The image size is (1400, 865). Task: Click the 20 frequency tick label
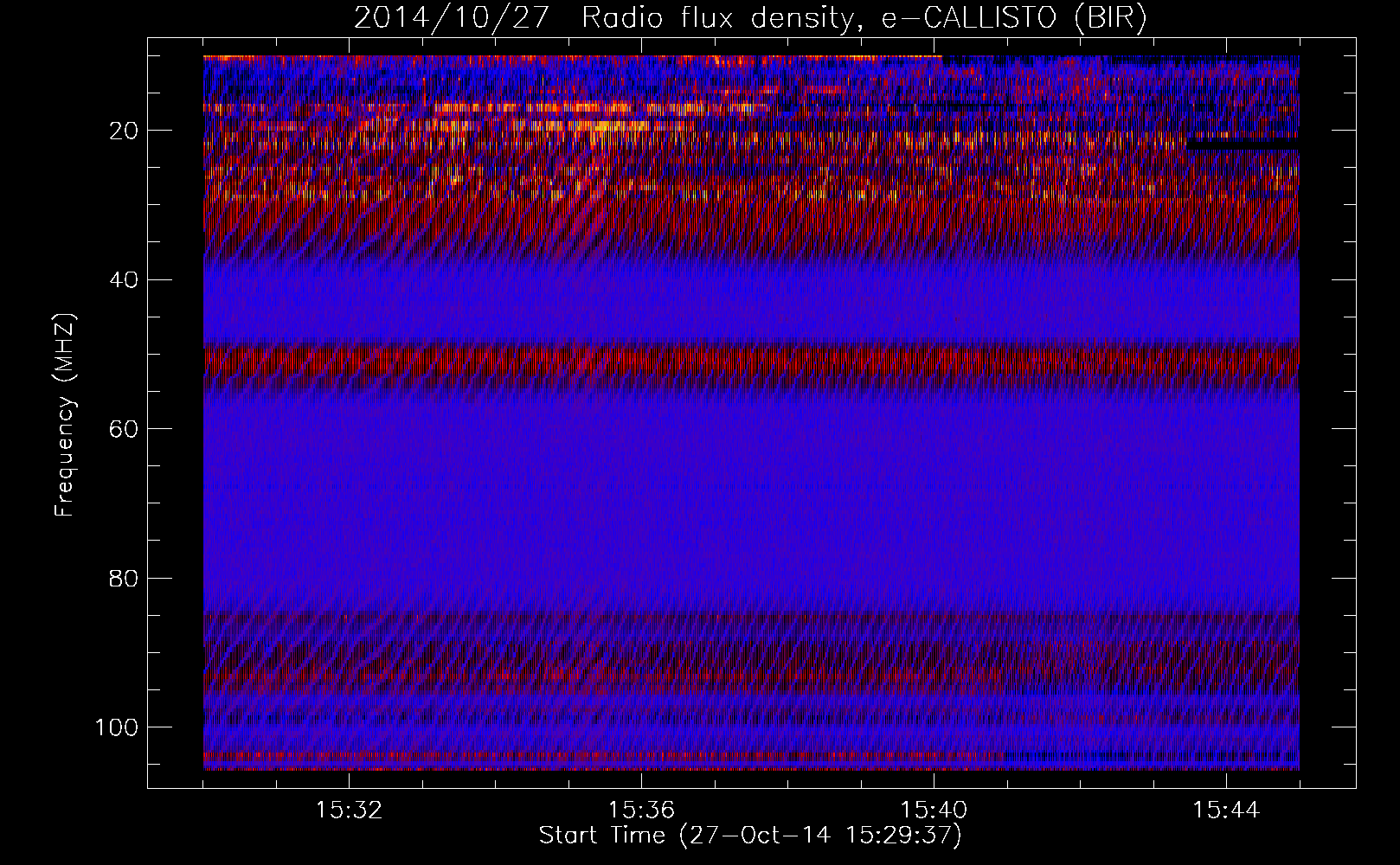pyautogui.click(x=125, y=131)
